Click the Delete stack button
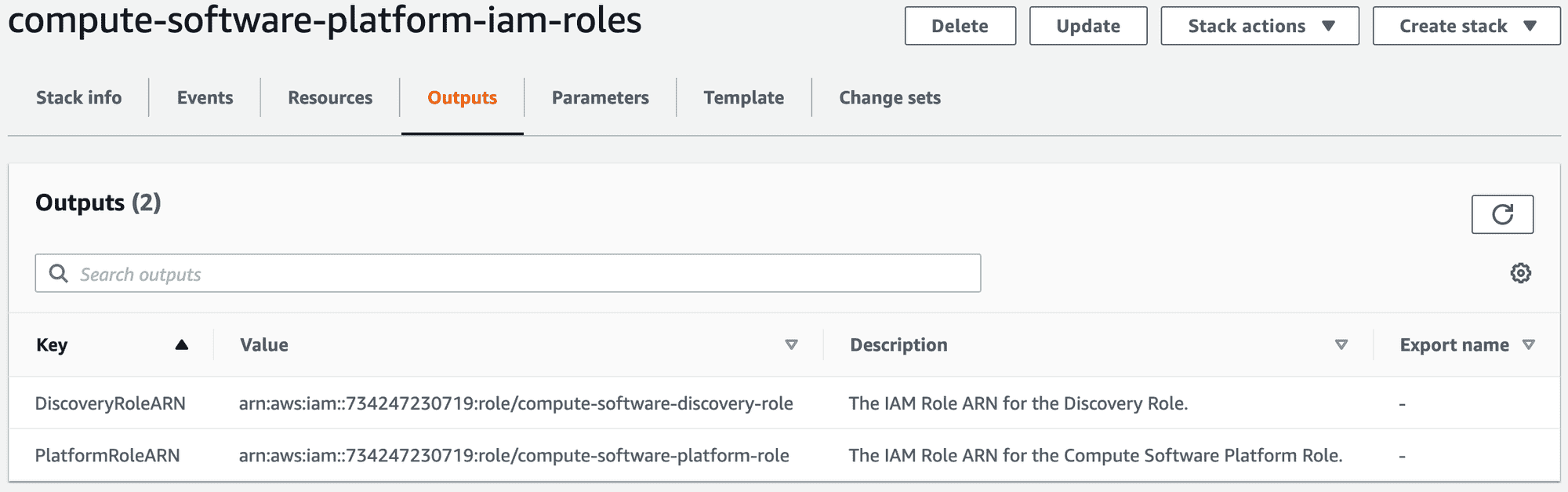The image size is (1568, 492). point(960,26)
